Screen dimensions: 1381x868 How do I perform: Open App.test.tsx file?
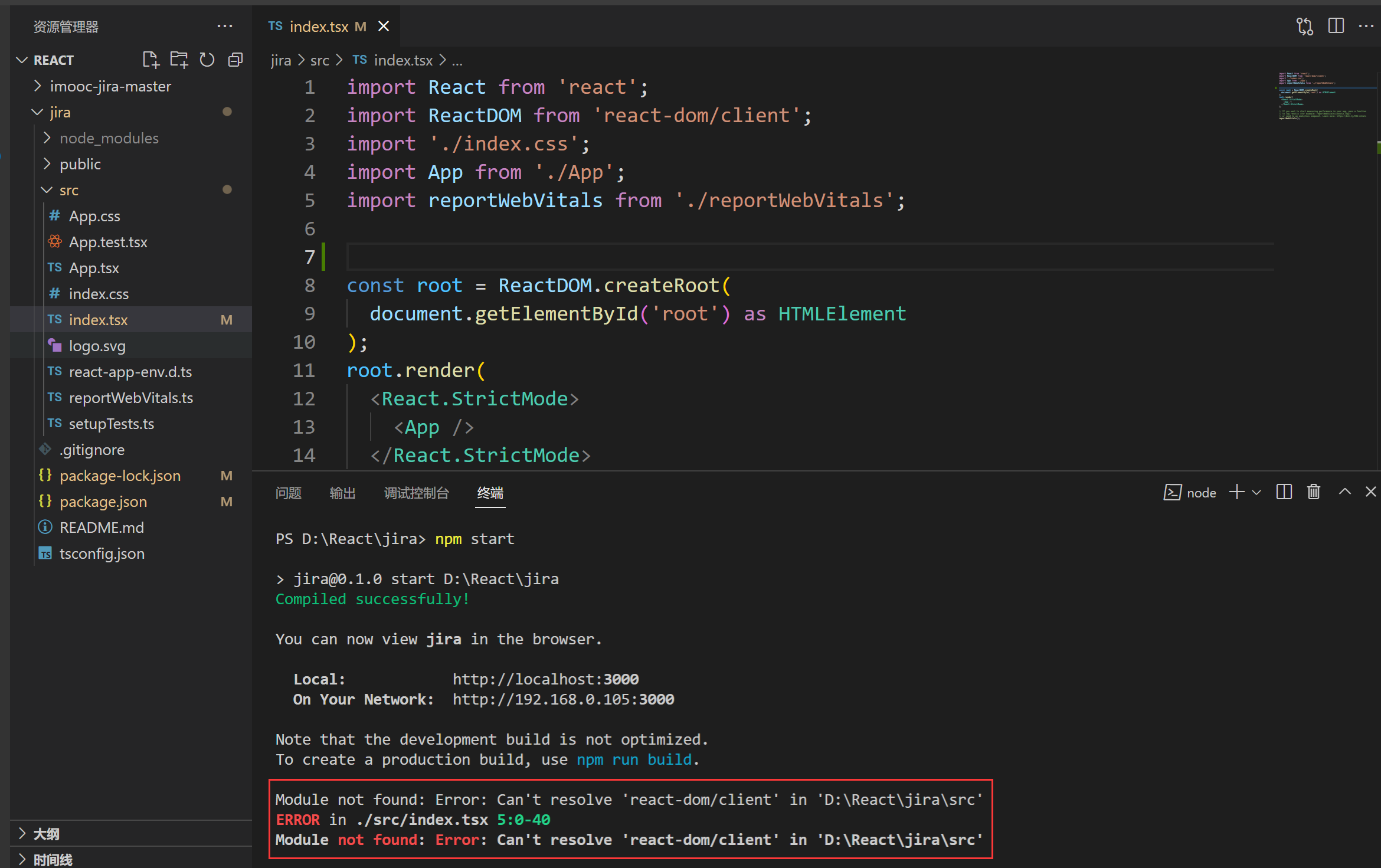coord(131,242)
